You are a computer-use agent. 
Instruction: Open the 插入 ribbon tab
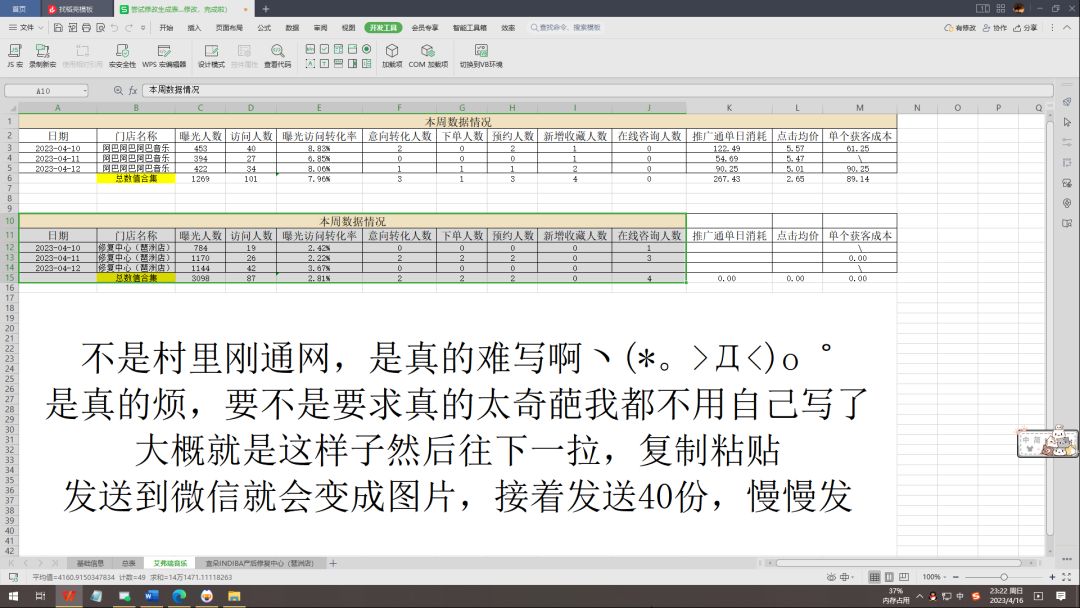[194, 28]
